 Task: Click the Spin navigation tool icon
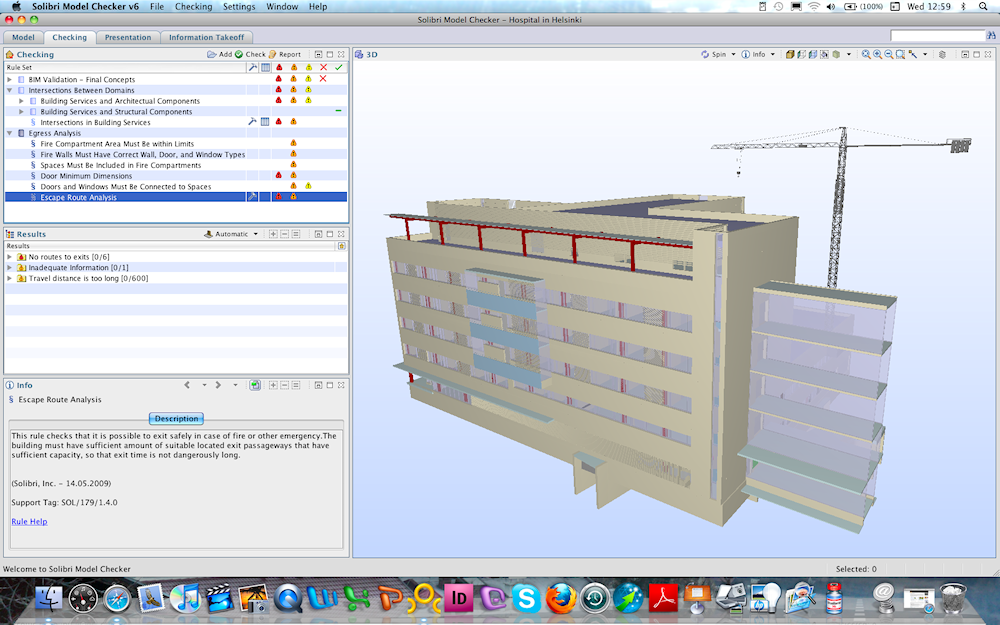coord(705,54)
